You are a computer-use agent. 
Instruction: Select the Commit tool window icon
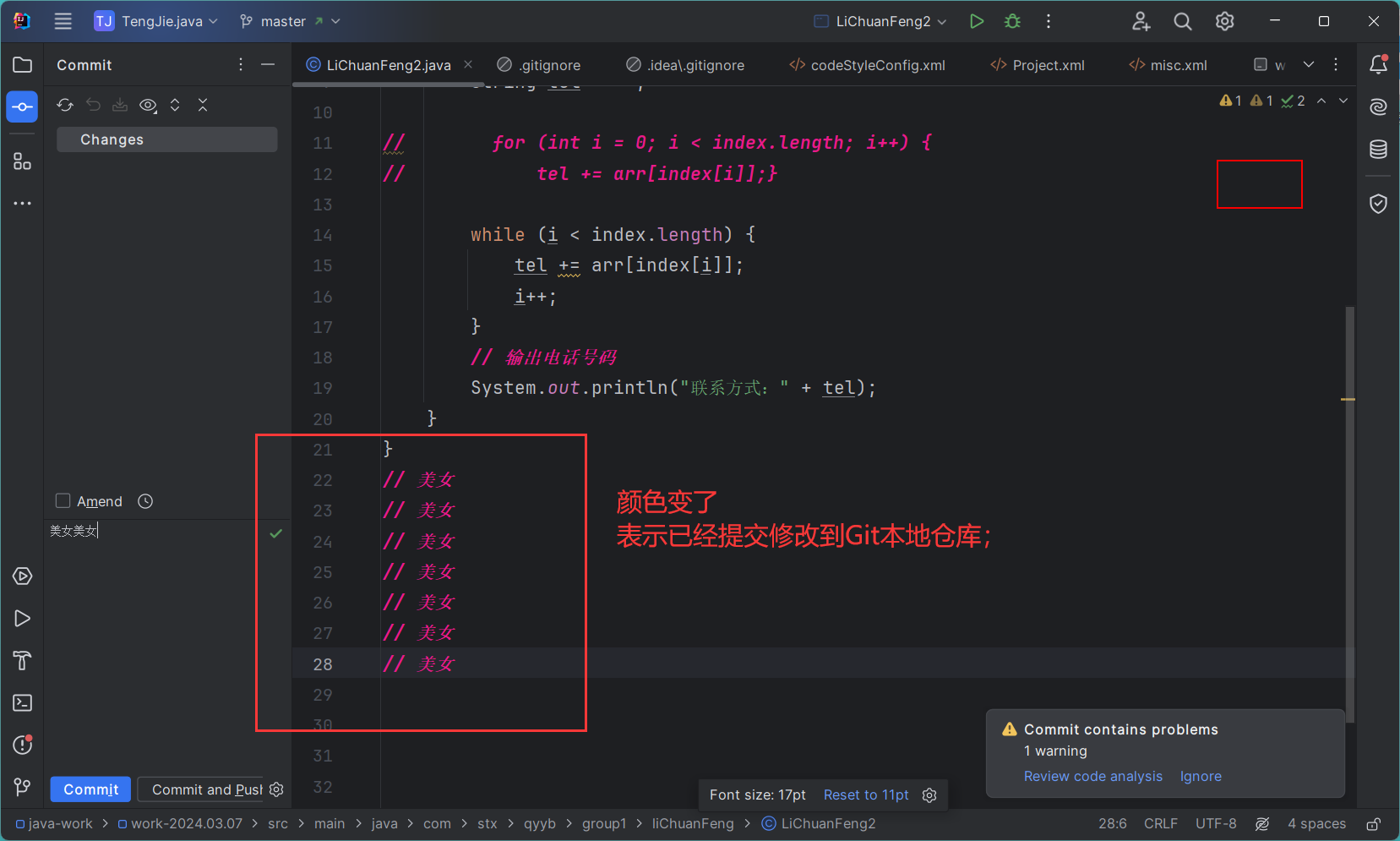23,107
